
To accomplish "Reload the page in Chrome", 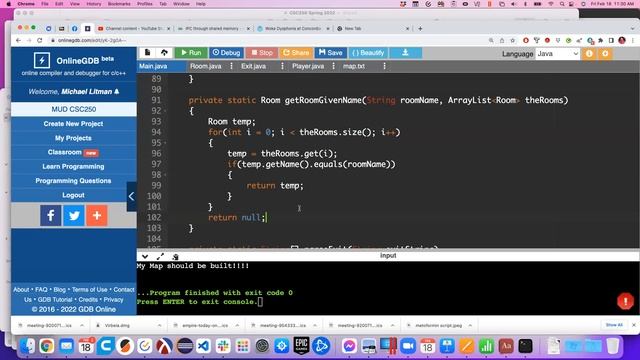I will (x=40, y=40).
